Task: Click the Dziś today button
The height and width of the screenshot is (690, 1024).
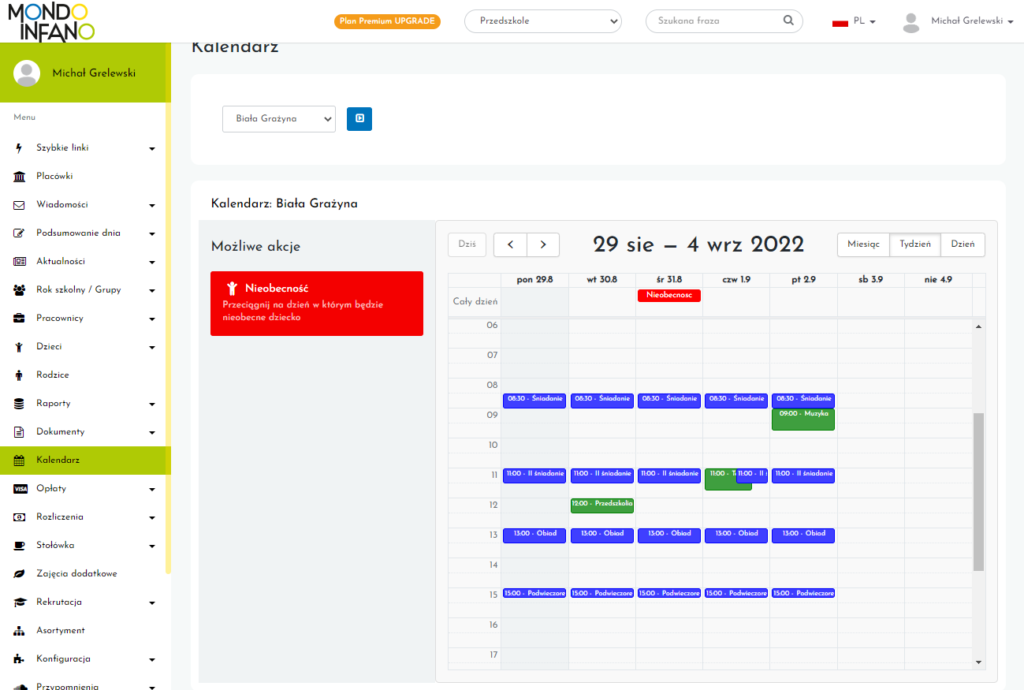Action: [467, 244]
